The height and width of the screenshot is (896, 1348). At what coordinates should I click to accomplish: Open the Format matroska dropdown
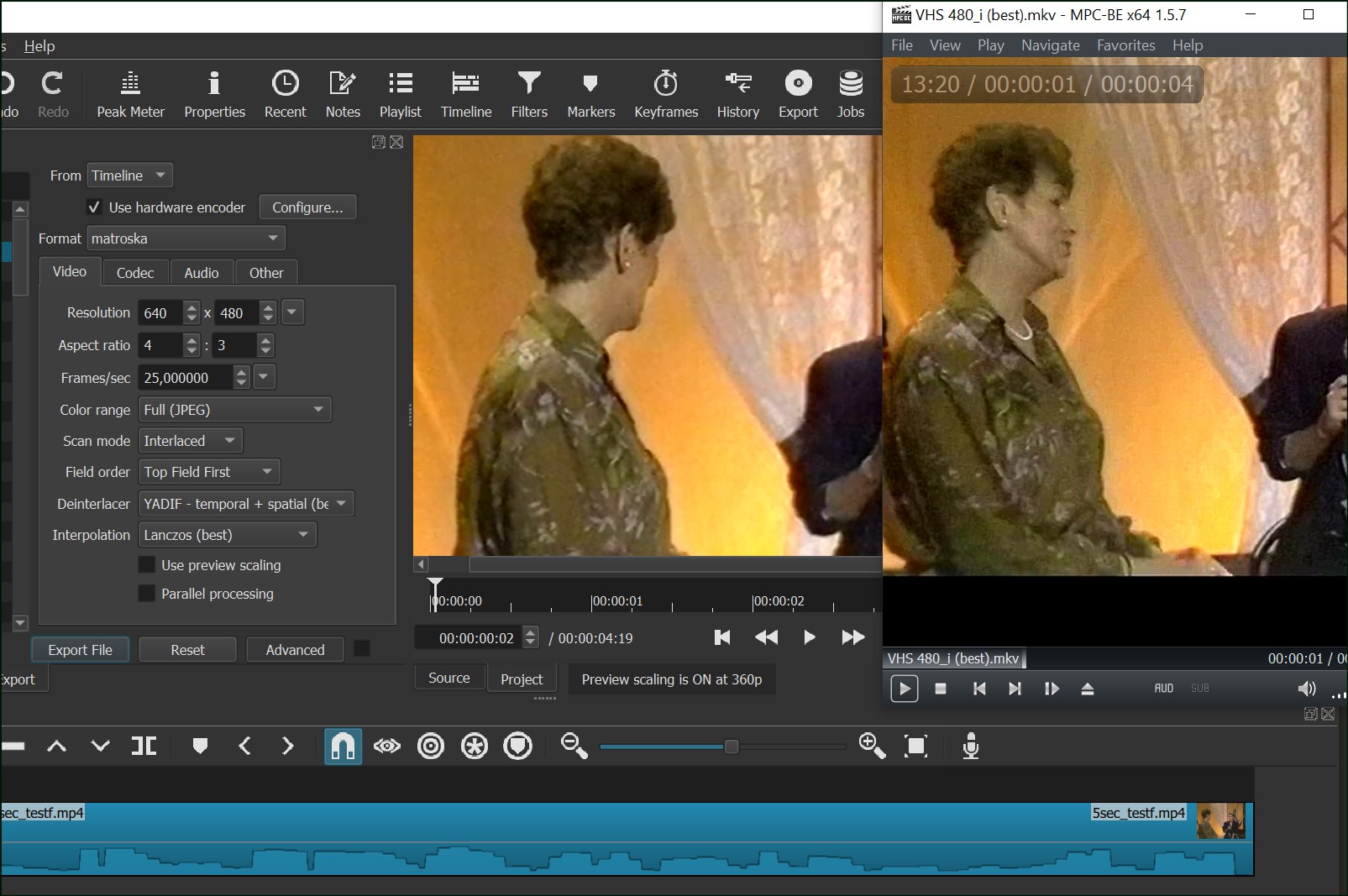186,238
